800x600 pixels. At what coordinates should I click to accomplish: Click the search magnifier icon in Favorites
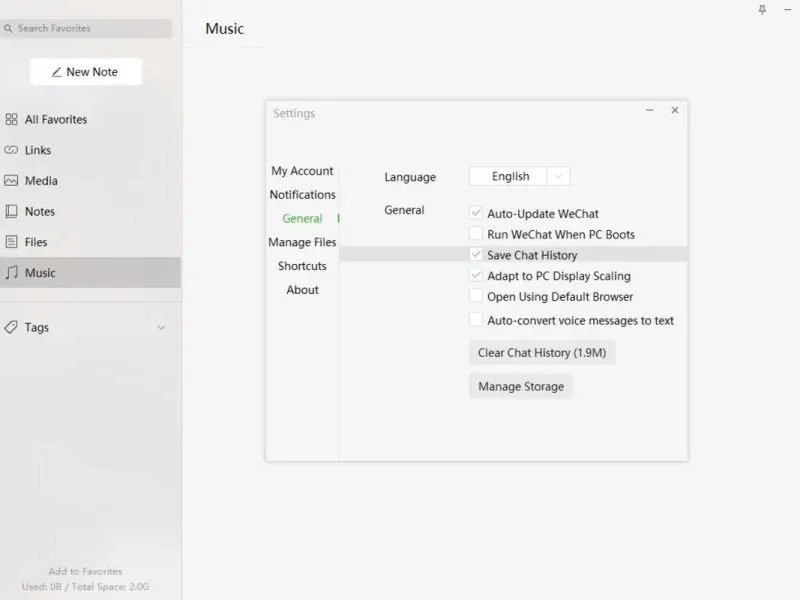(8, 29)
